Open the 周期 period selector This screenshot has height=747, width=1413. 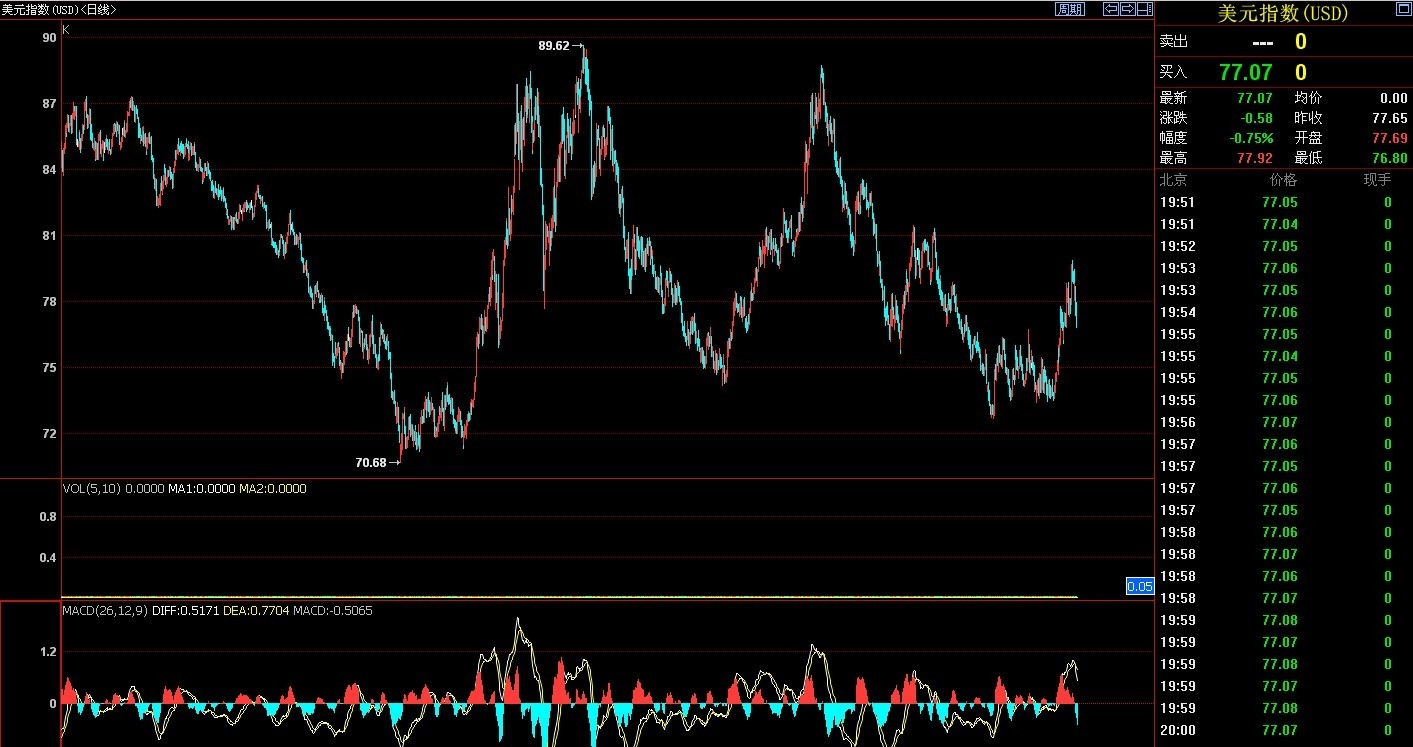pyautogui.click(x=1070, y=9)
